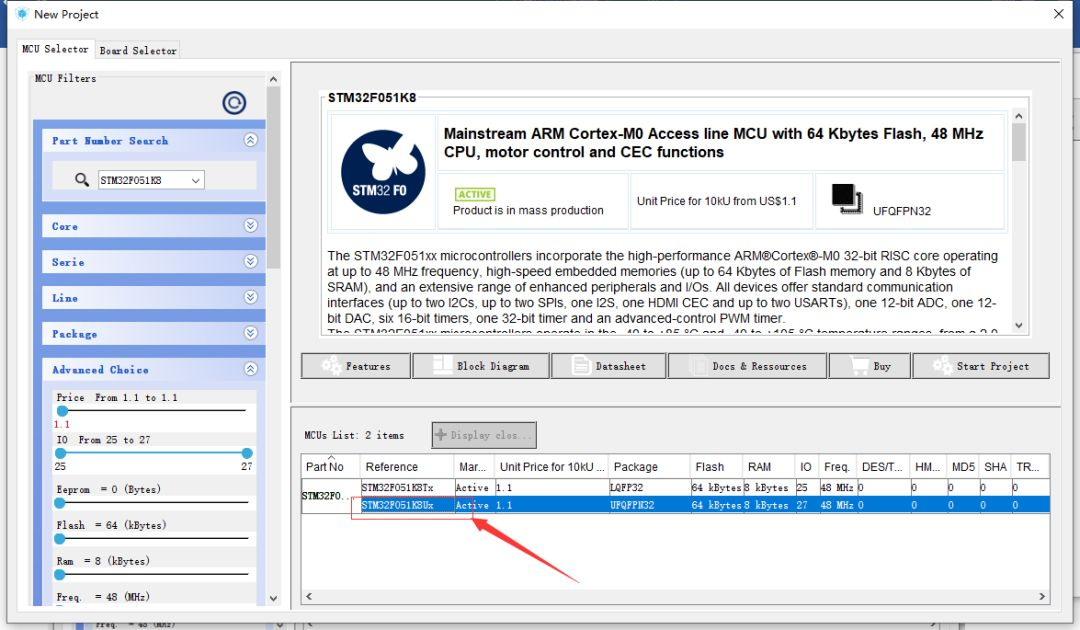Expand the Serie filter section
Viewport: 1080px width, 630px height.
pos(251,262)
